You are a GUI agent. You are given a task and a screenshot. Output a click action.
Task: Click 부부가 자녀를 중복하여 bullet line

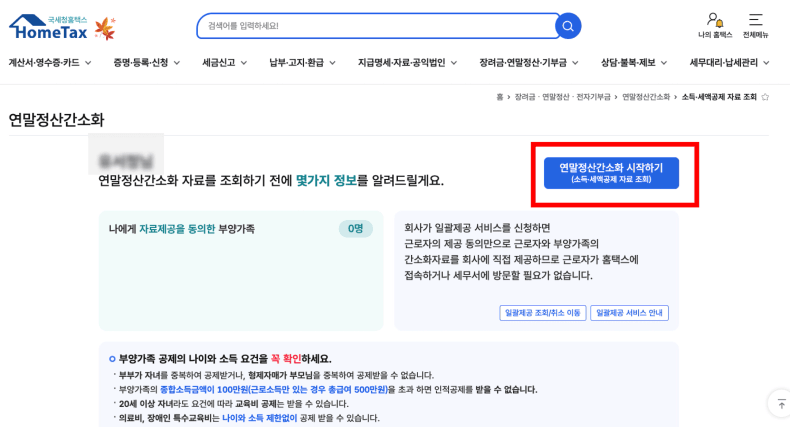coord(276,375)
